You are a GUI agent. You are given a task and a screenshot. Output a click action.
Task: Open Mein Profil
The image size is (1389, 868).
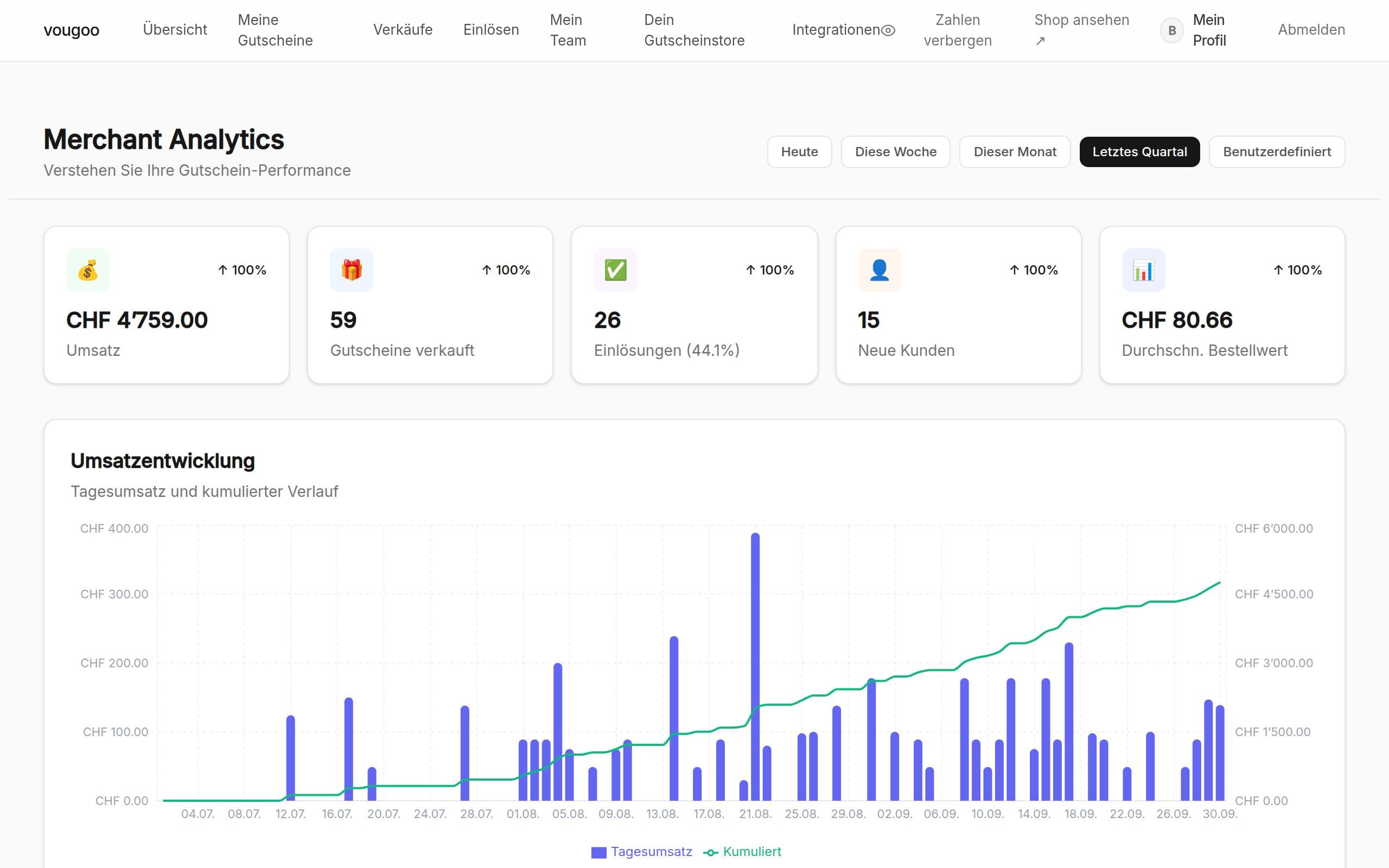1209,30
